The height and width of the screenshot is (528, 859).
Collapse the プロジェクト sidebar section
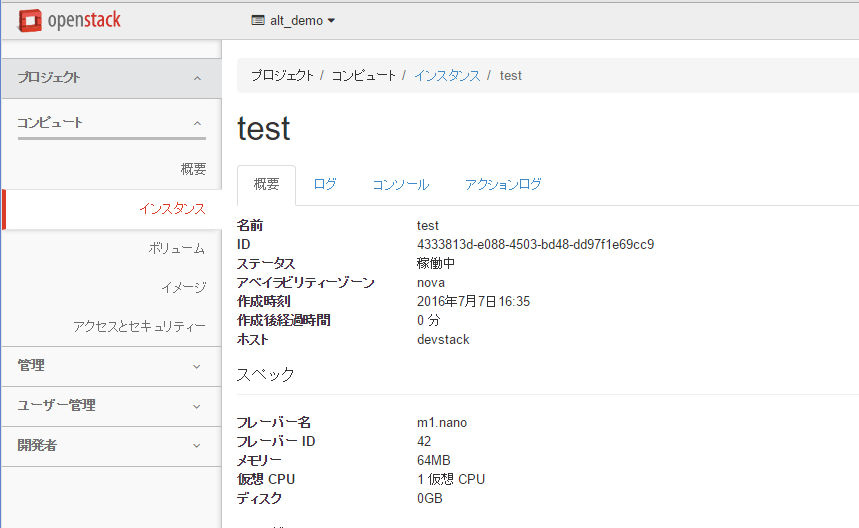click(x=110, y=78)
